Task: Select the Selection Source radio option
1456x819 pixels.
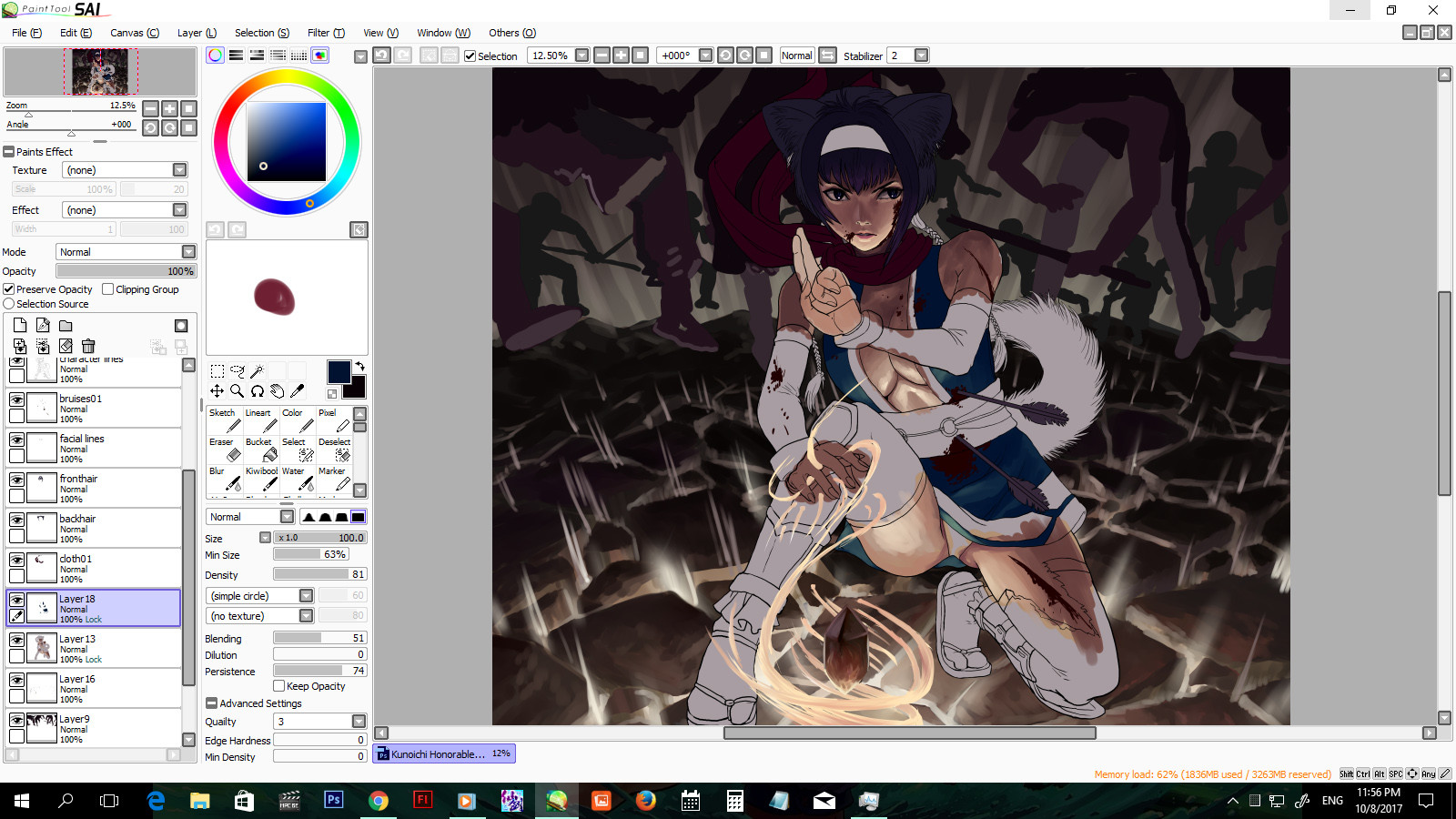Action: 9,304
